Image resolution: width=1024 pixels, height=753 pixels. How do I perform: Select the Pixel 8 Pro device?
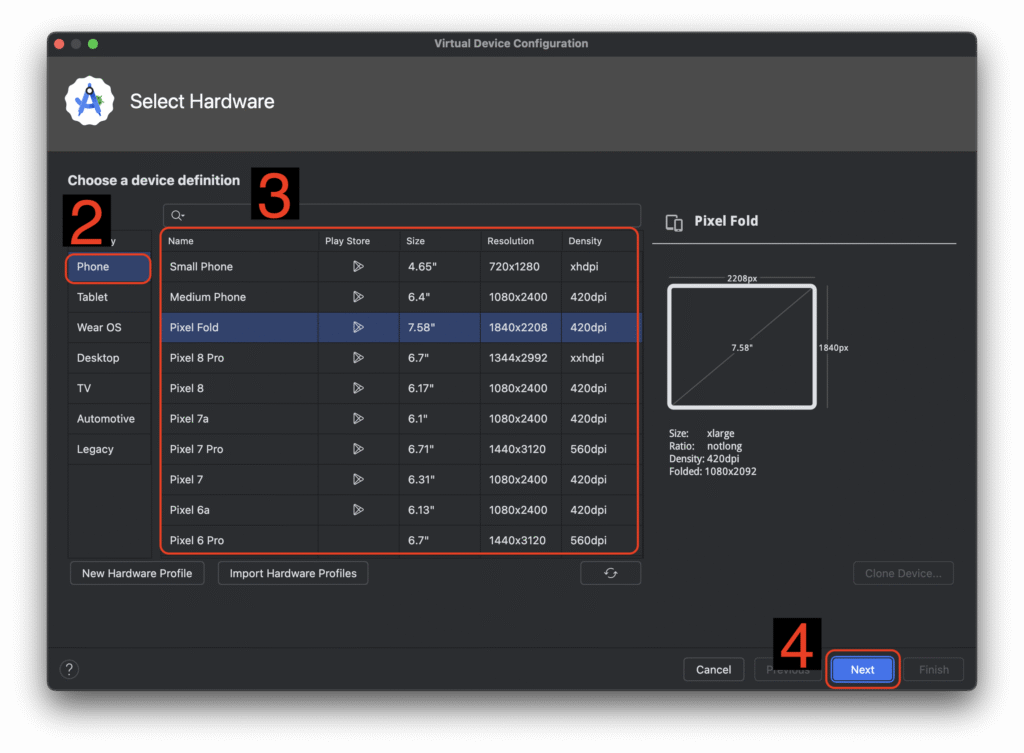coord(197,358)
